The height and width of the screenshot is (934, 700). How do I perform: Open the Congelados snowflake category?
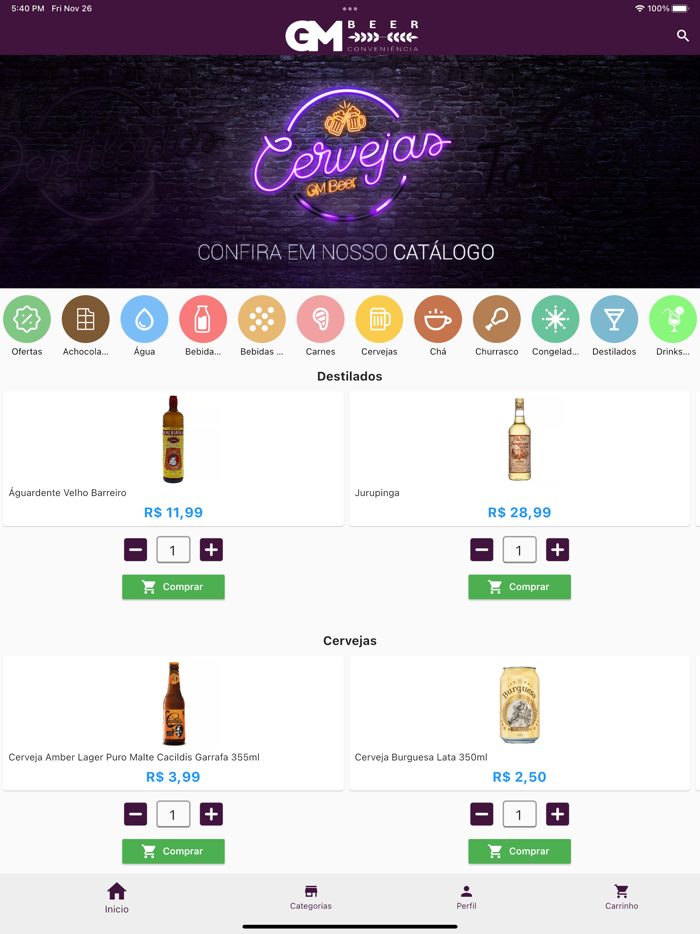pos(555,319)
